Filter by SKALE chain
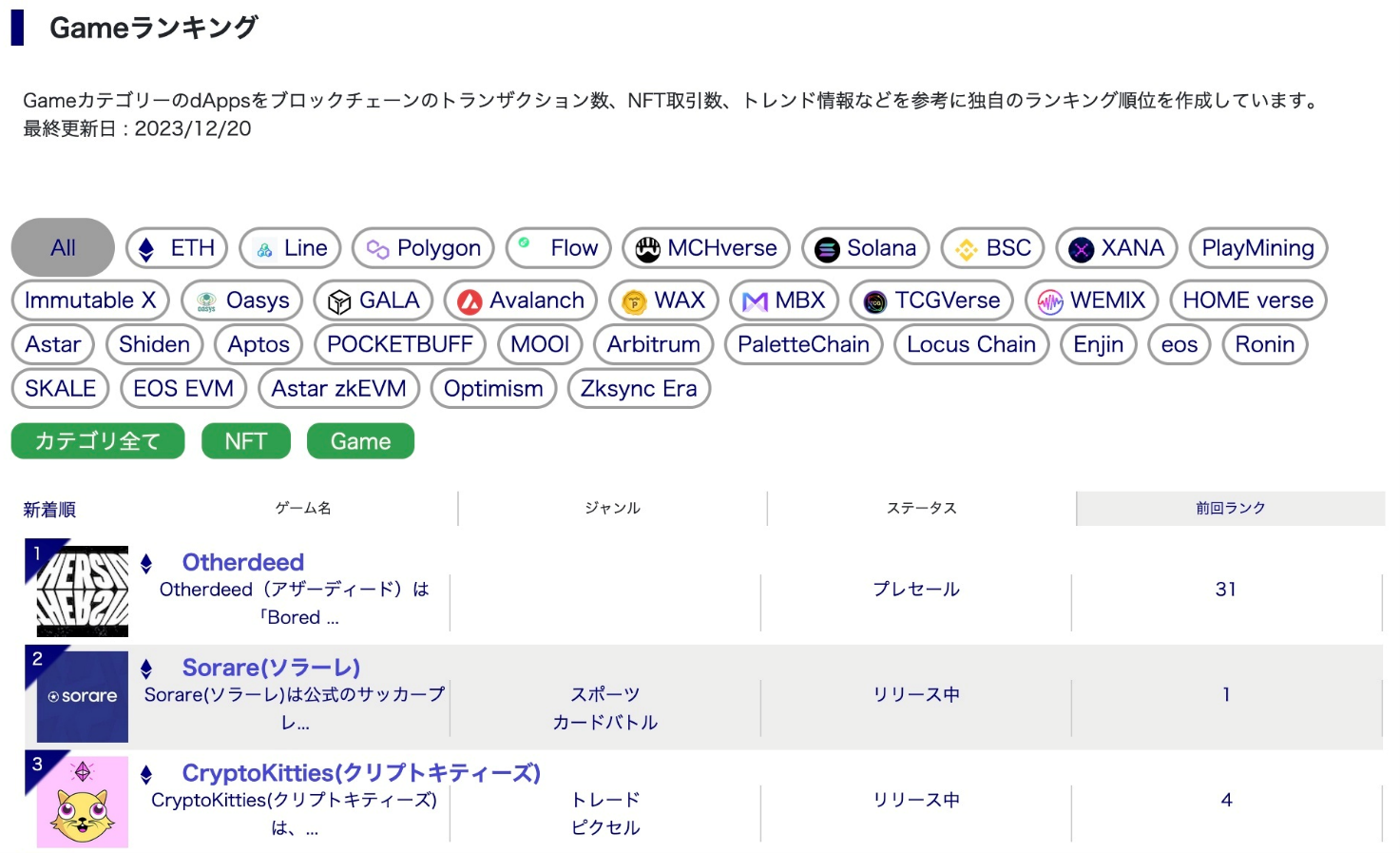The width and height of the screenshot is (1400, 853). (x=61, y=389)
